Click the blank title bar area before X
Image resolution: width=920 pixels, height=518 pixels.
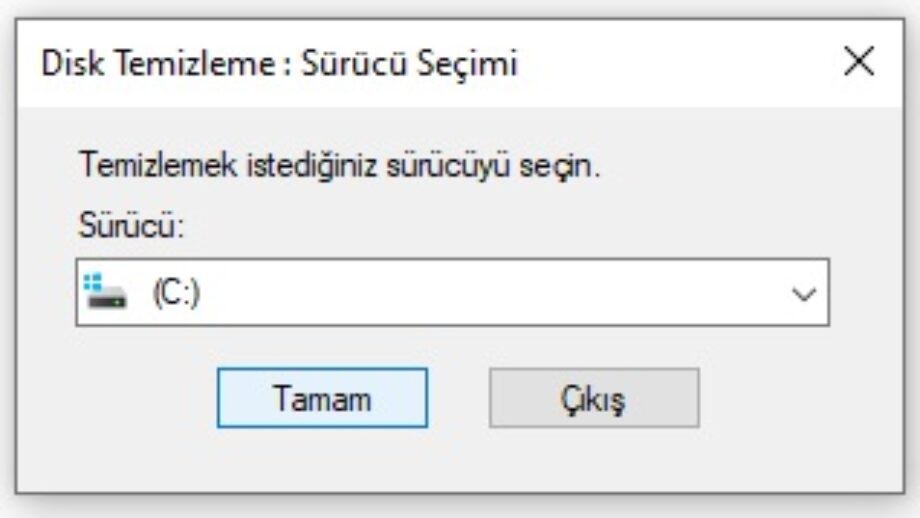(x=680, y=64)
